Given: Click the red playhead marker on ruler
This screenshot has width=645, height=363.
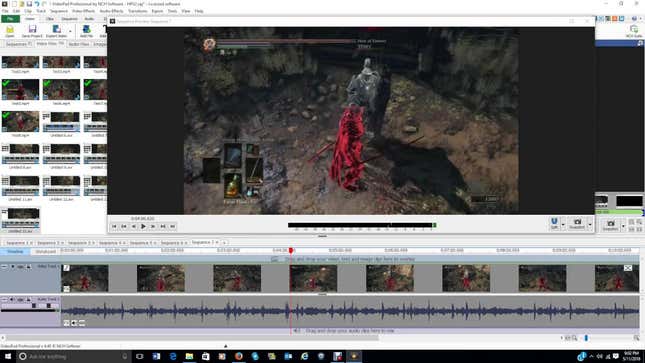Looking at the screenshot, I should click(x=291, y=250).
